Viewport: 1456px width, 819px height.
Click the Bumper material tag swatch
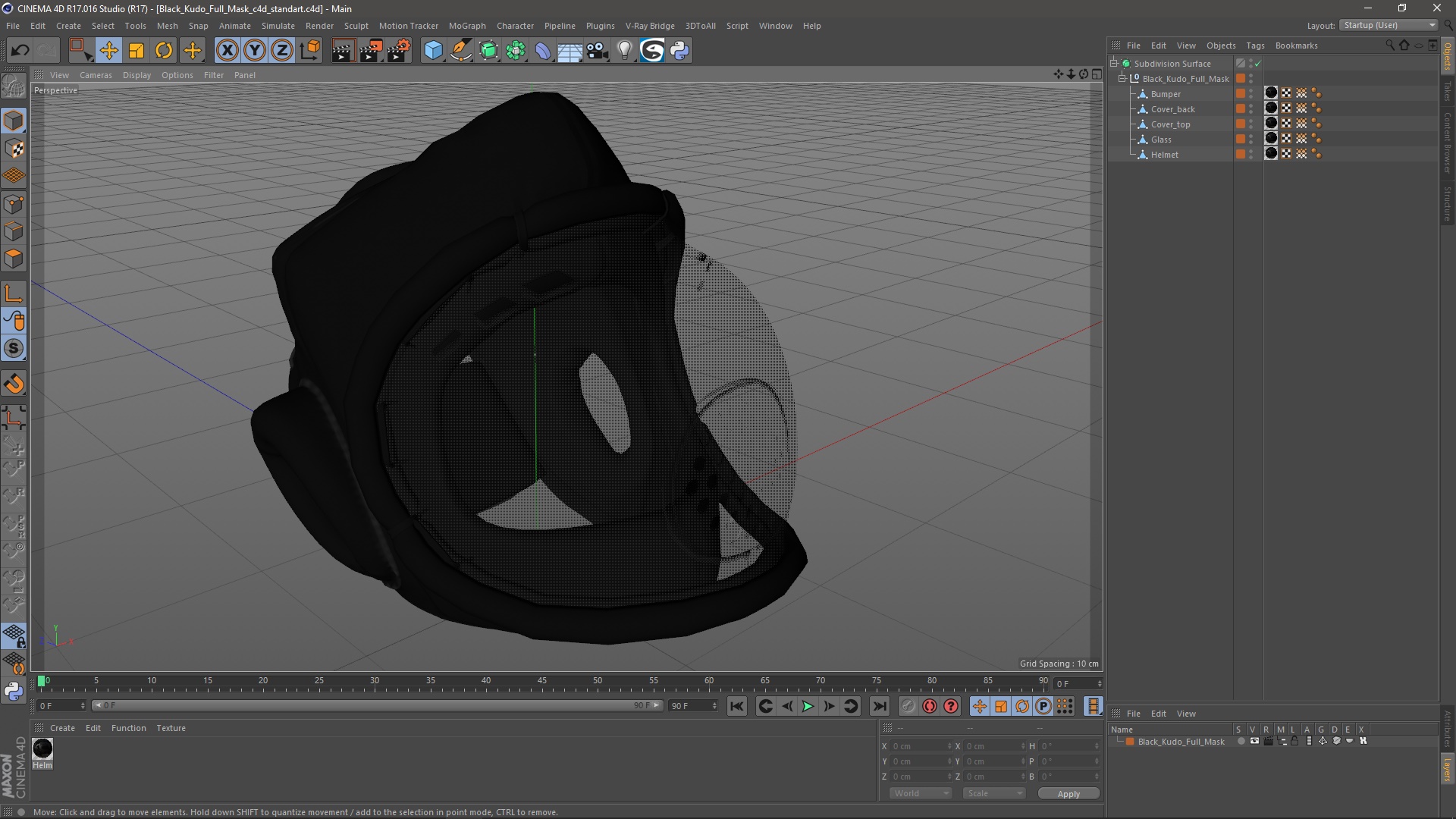pos(1272,93)
